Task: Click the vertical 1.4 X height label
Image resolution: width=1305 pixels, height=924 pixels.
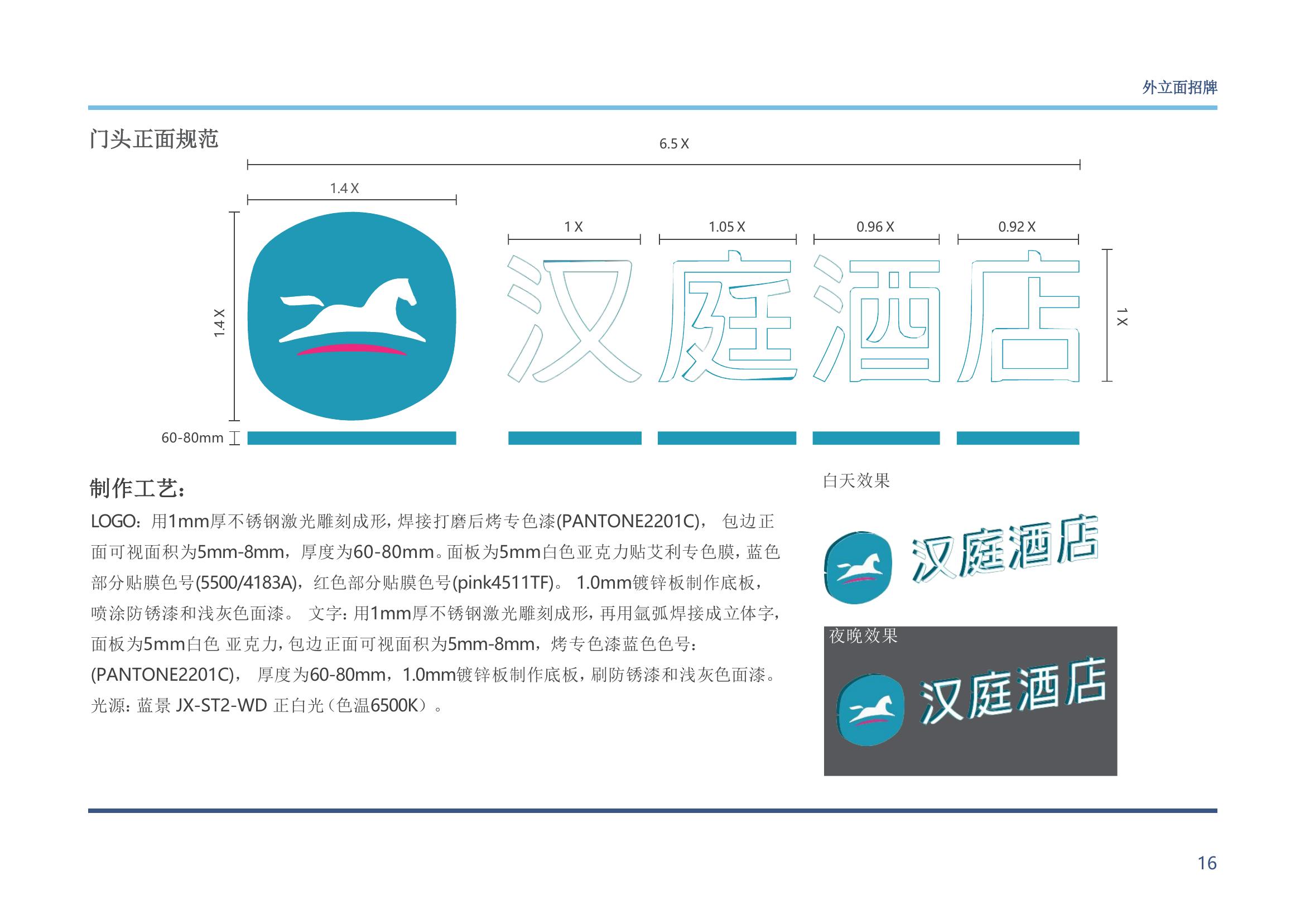Action: 220,323
